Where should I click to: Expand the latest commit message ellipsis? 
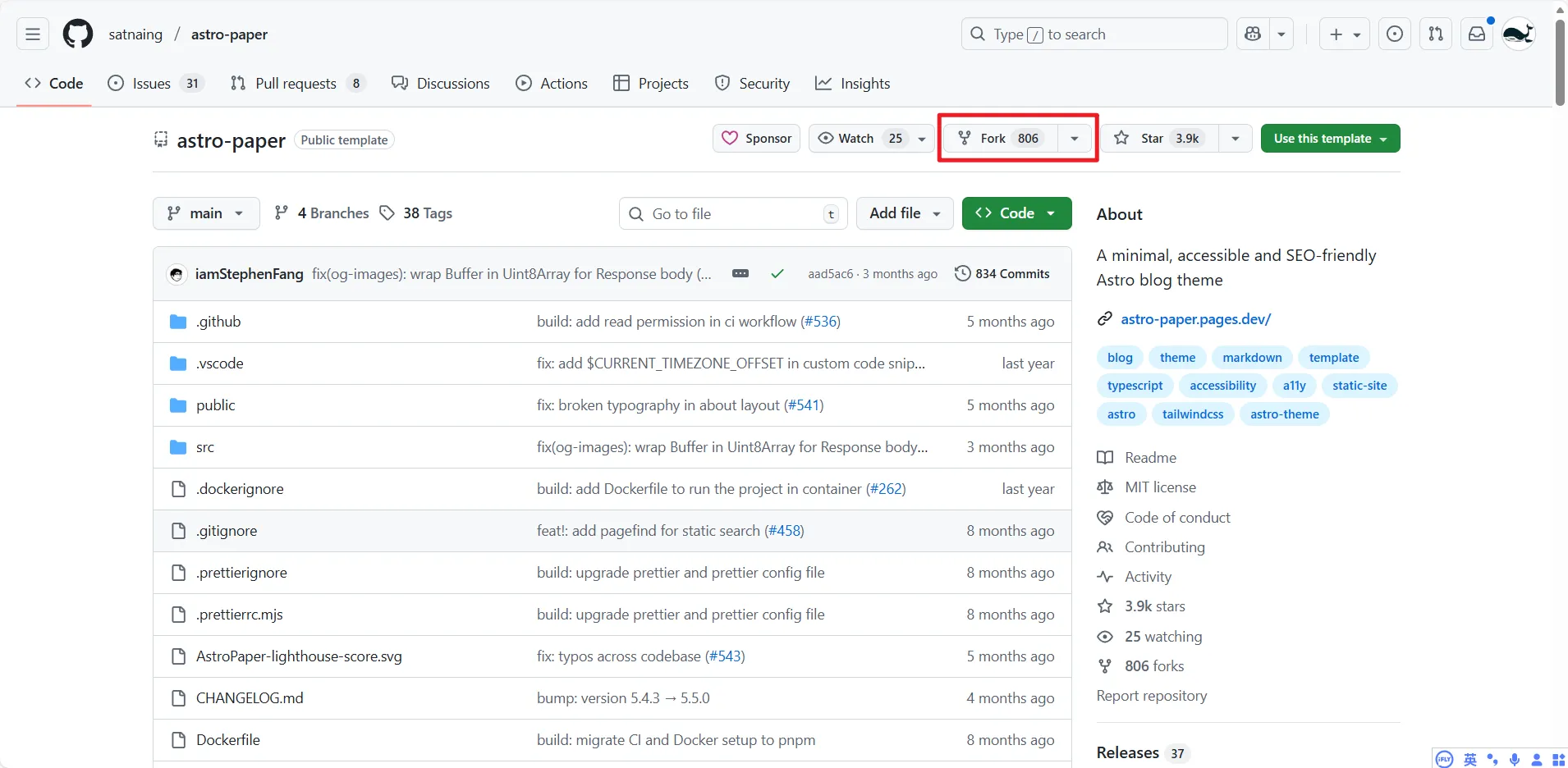[x=740, y=274]
